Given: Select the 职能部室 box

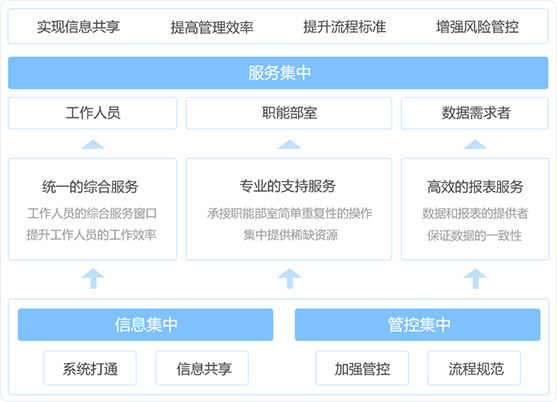Looking at the screenshot, I should tap(289, 113).
